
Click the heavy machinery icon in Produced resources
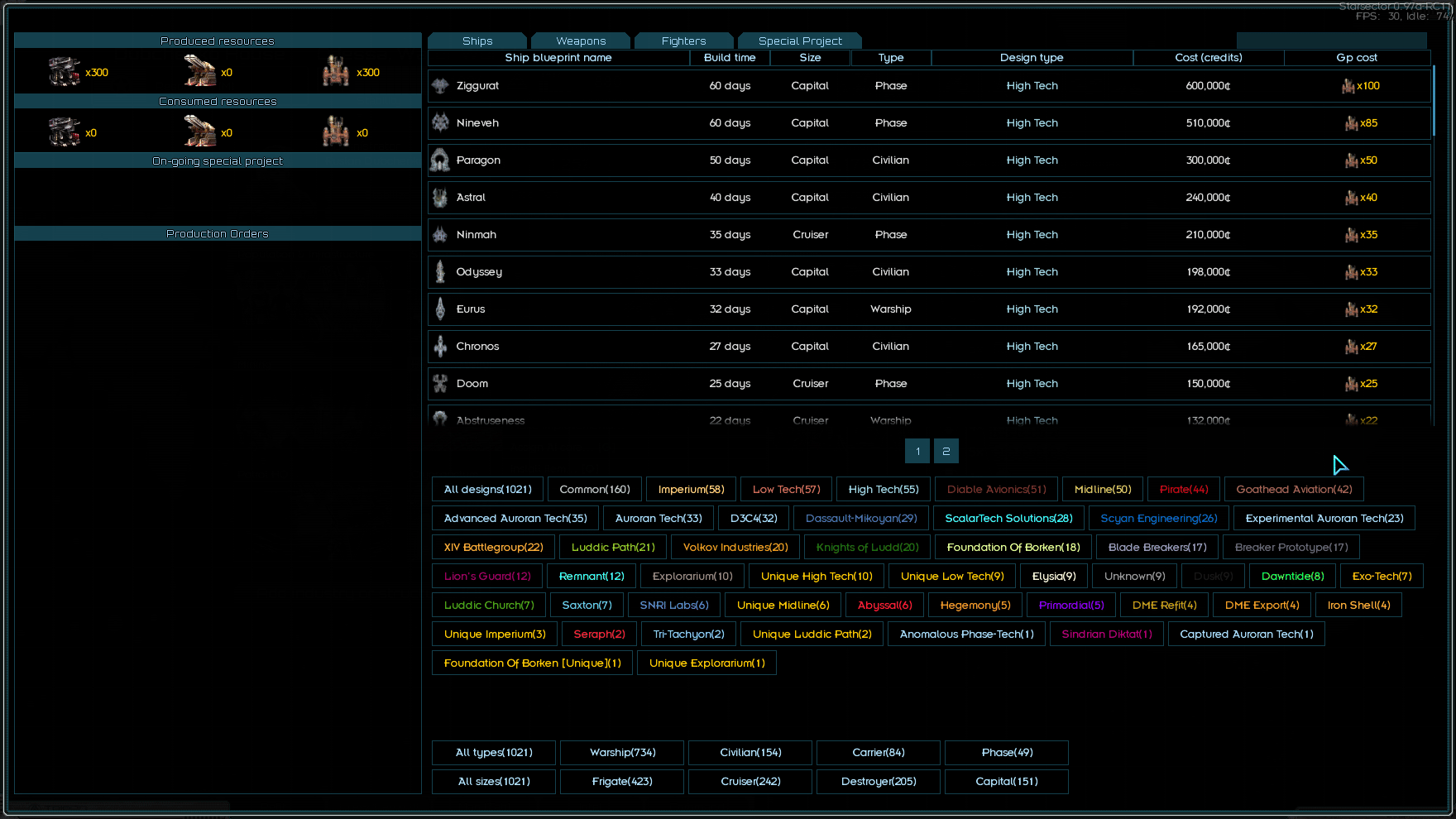pyautogui.click(x=64, y=72)
